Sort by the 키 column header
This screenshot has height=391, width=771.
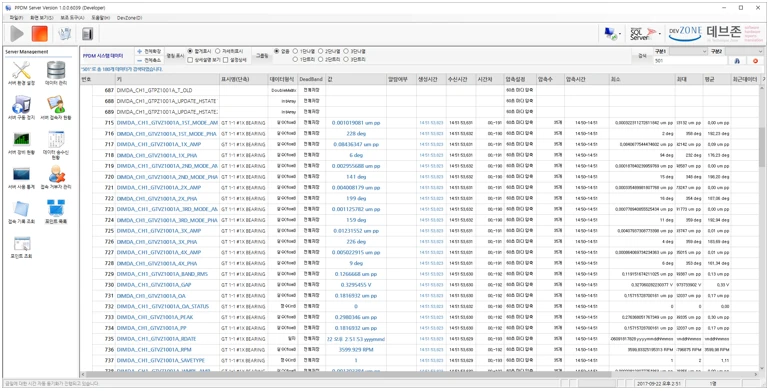(x=167, y=79)
